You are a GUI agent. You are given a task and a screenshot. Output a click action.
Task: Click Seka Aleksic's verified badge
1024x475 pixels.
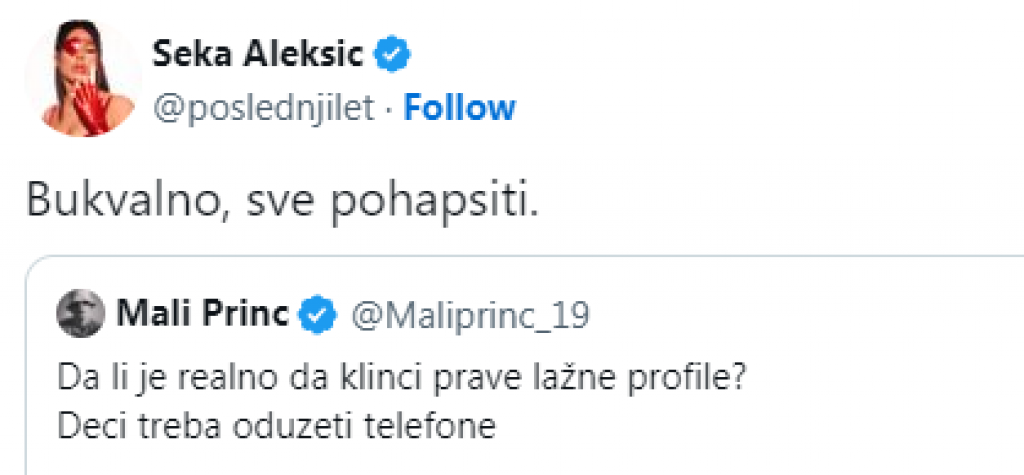pos(392,55)
